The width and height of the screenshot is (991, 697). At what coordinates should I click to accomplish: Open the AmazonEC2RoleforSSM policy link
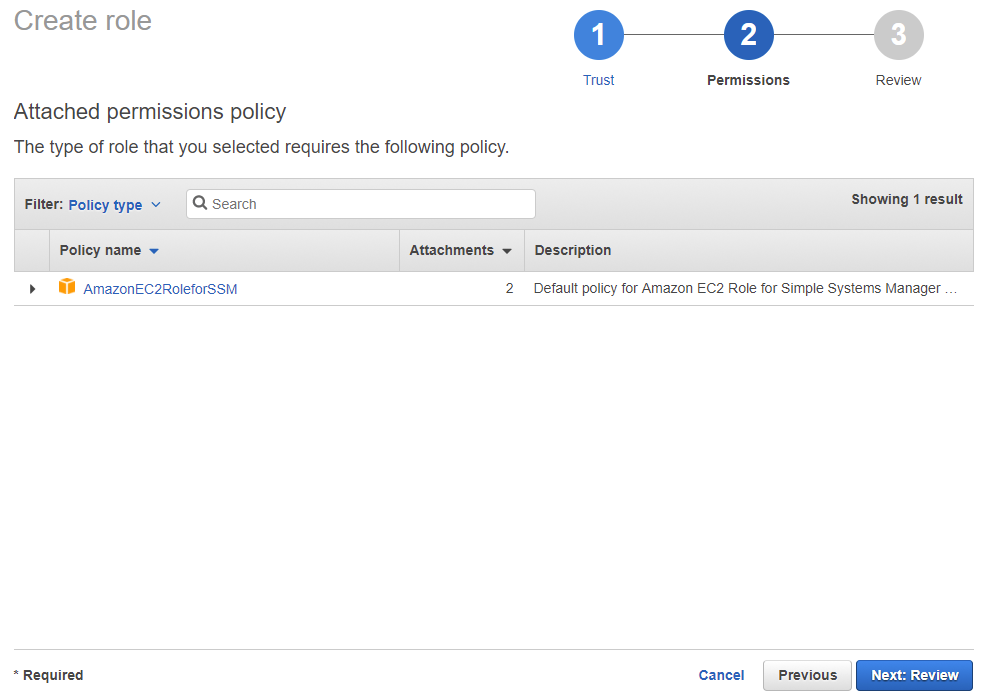pos(160,289)
